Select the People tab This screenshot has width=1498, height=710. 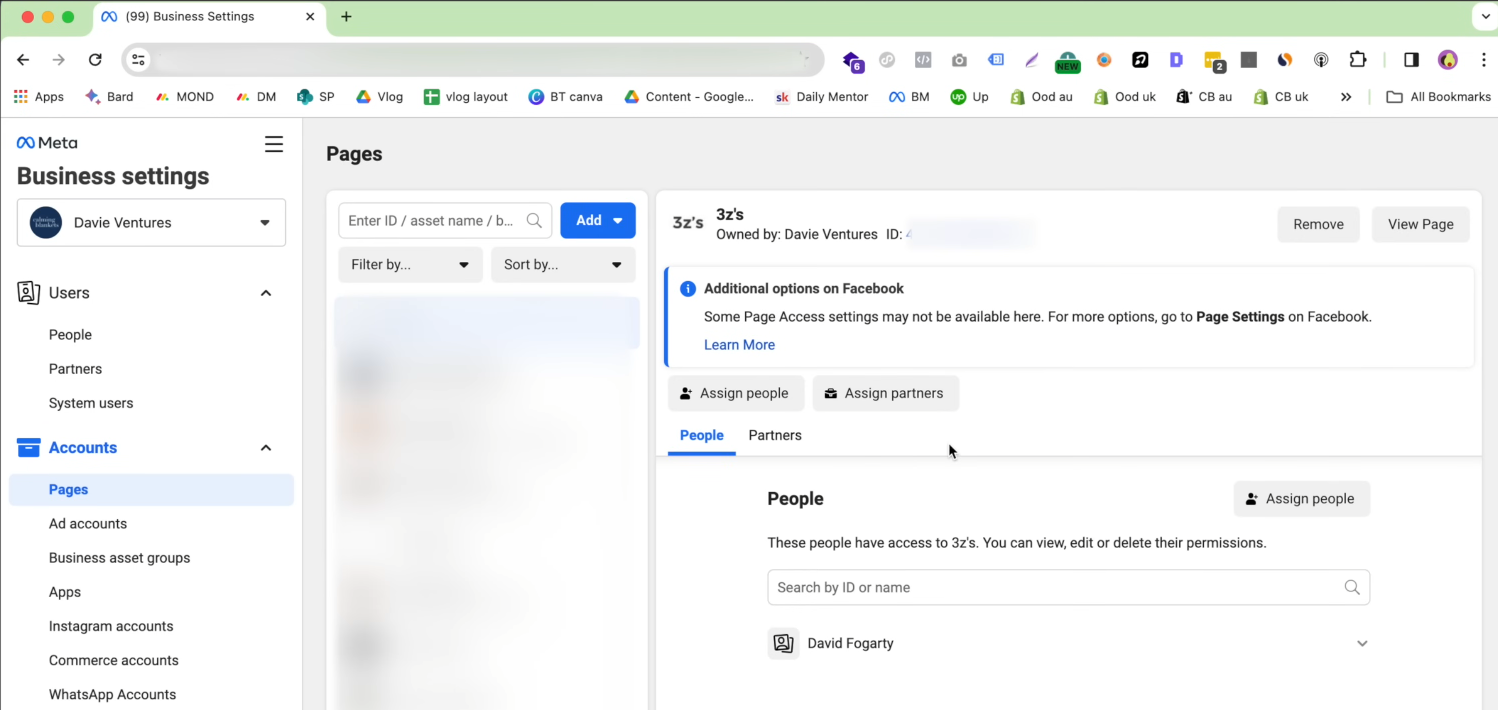(702, 435)
